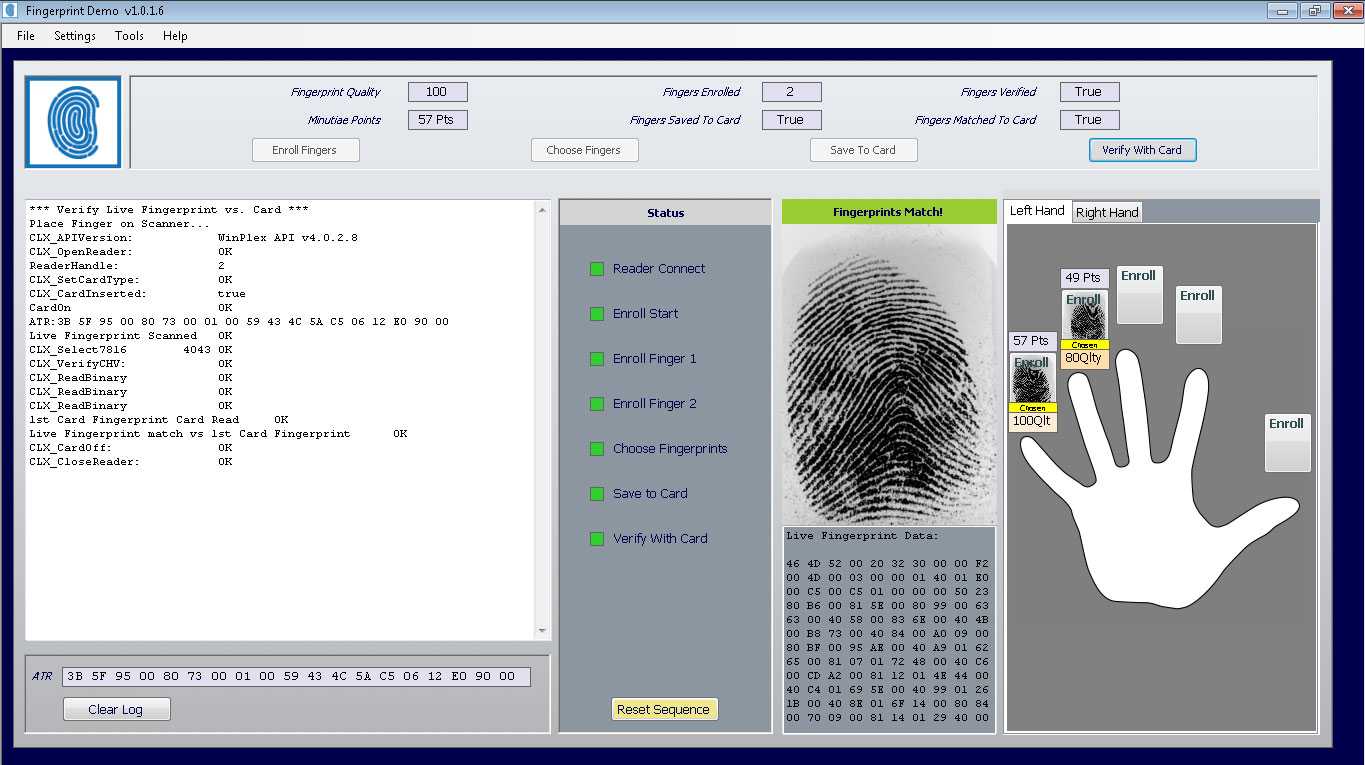Click the green Enroll Start status indicator

(x=597, y=314)
